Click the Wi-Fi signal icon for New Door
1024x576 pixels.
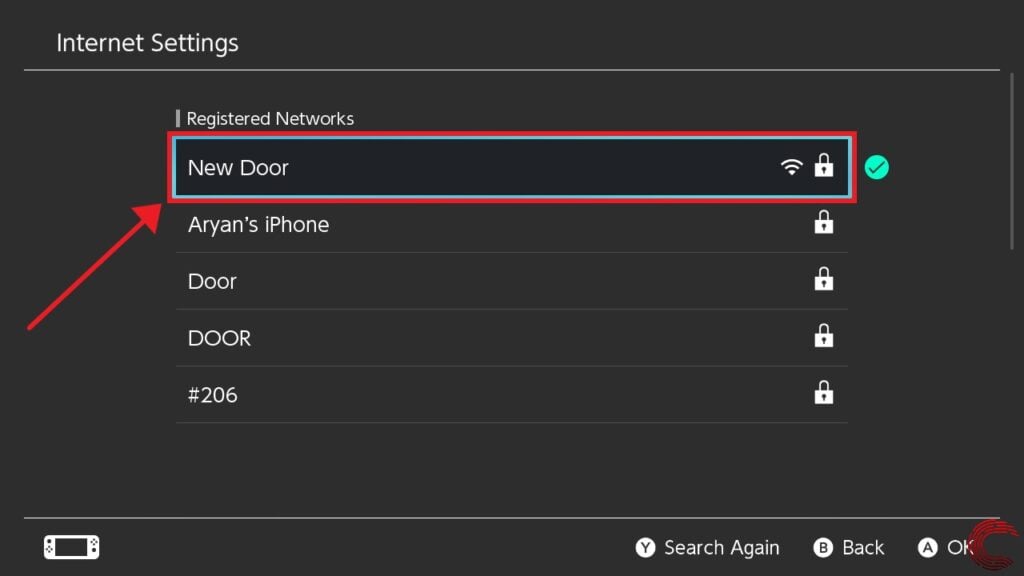click(791, 167)
